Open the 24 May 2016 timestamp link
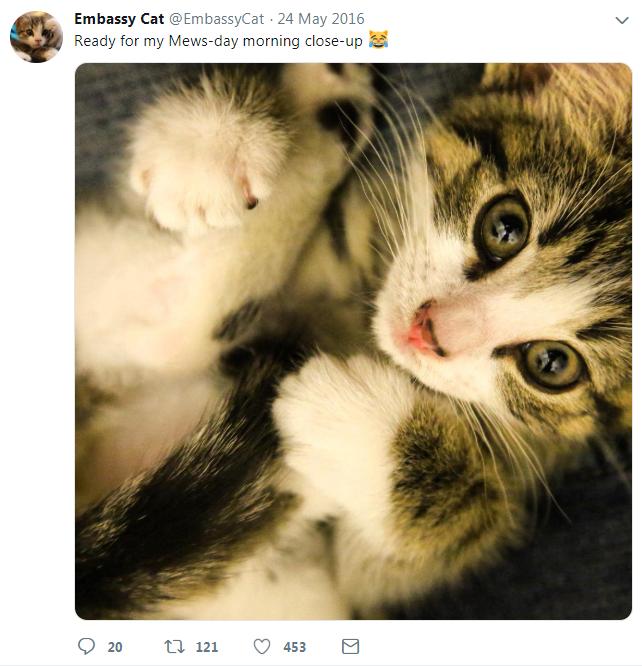The image size is (642, 666). [321, 19]
